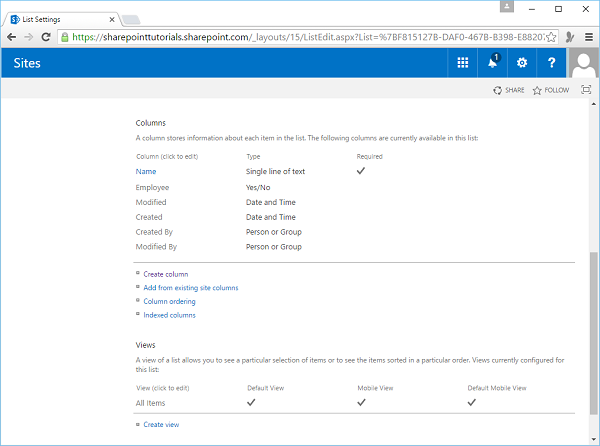Open the Name column link
This screenshot has width=600, height=446.
146,171
